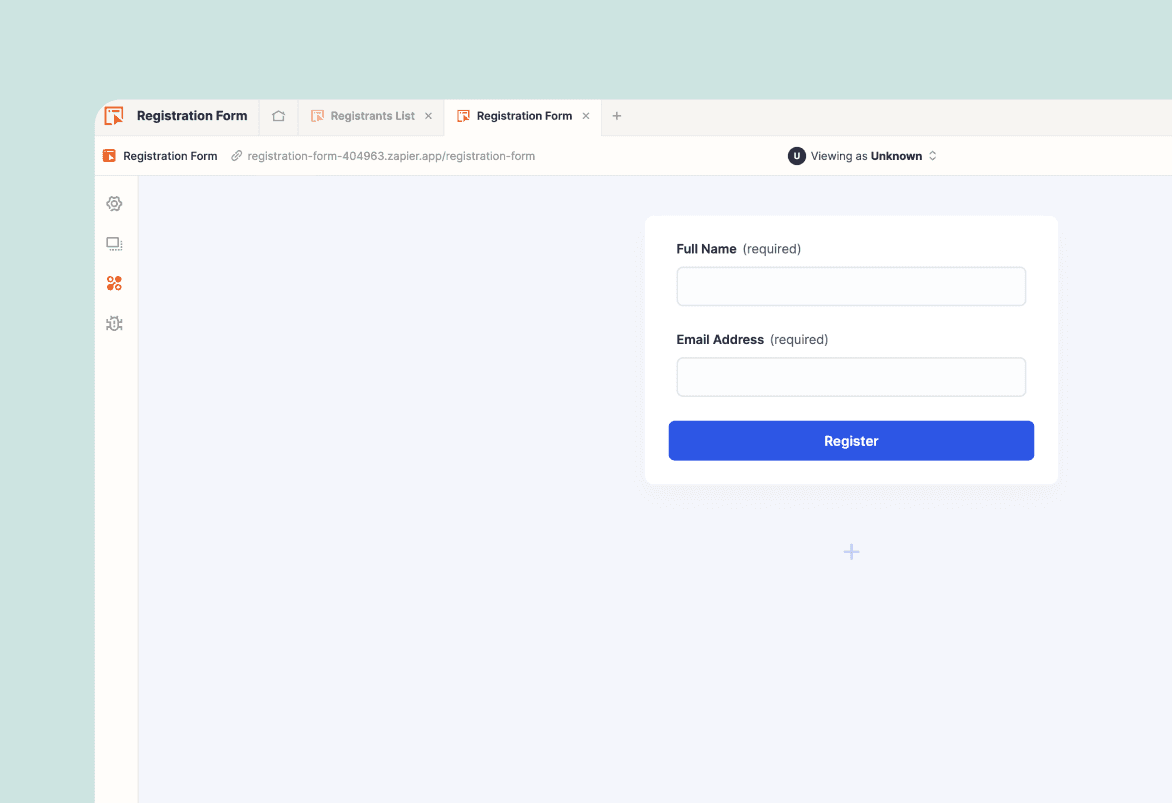Open the home tab icon

tap(279, 116)
